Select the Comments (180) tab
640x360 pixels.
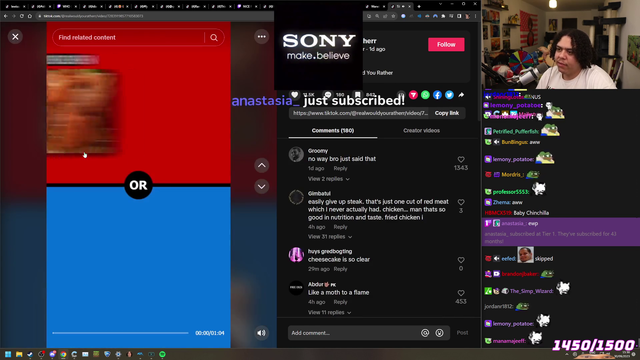click(x=333, y=131)
